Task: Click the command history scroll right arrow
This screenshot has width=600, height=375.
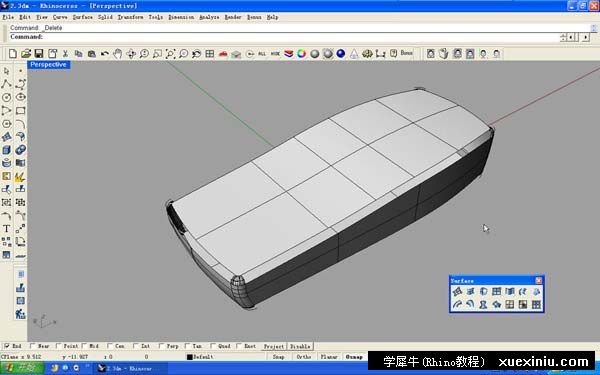Action: point(586,37)
